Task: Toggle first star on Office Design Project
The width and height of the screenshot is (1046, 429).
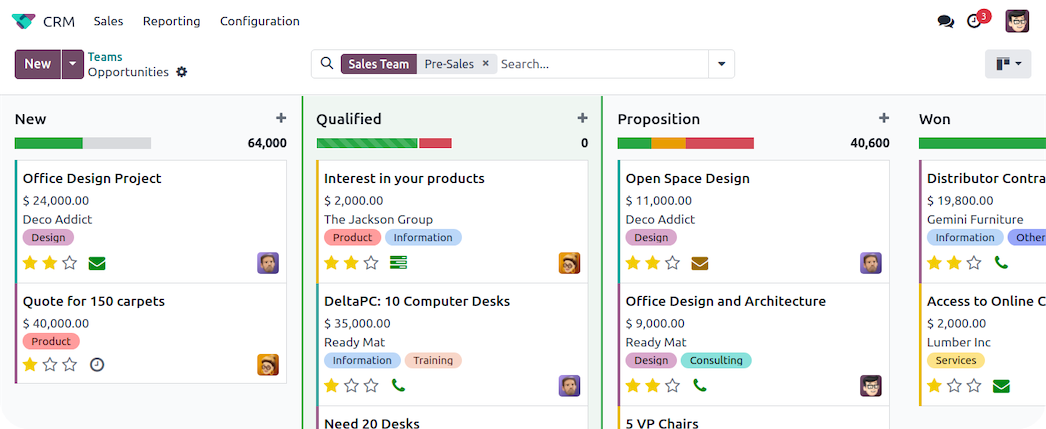Action: [30, 263]
